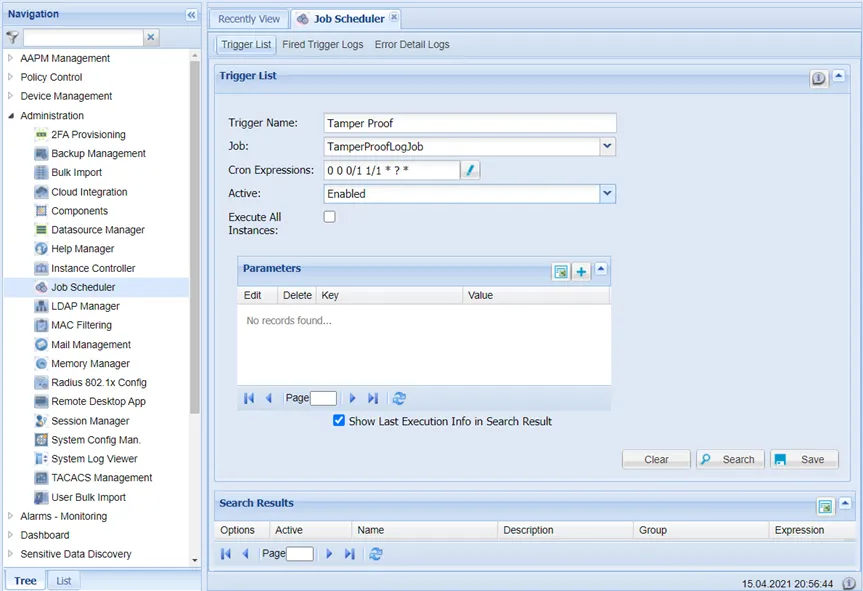Open the Active dropdown
Viewport: 863px width, 591px height.
(x=607, y=193)
